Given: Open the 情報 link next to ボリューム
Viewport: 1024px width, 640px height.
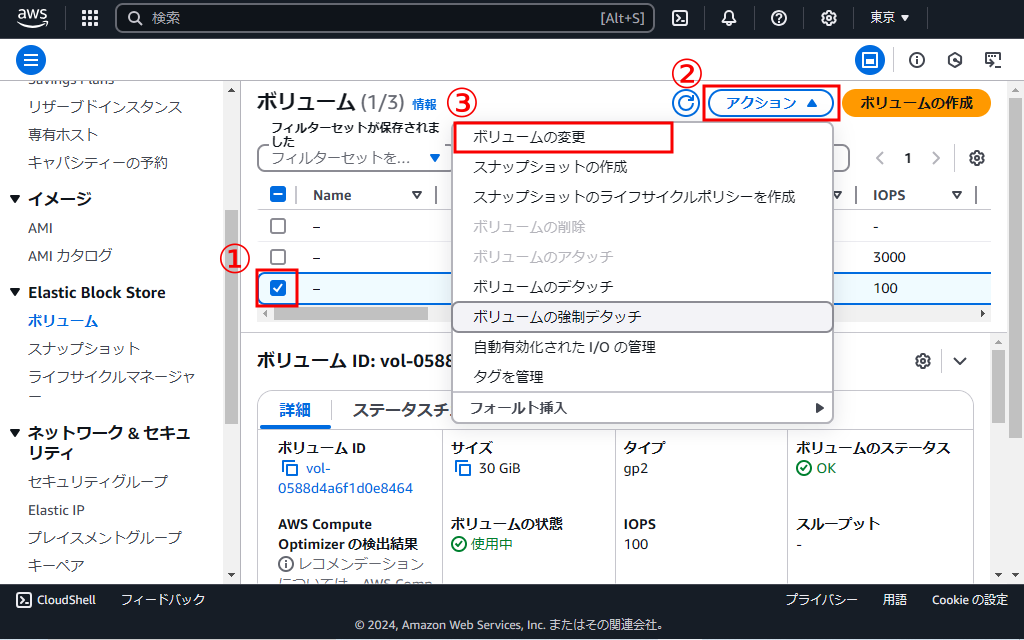Looking at the screenshot, I should 424,104.
